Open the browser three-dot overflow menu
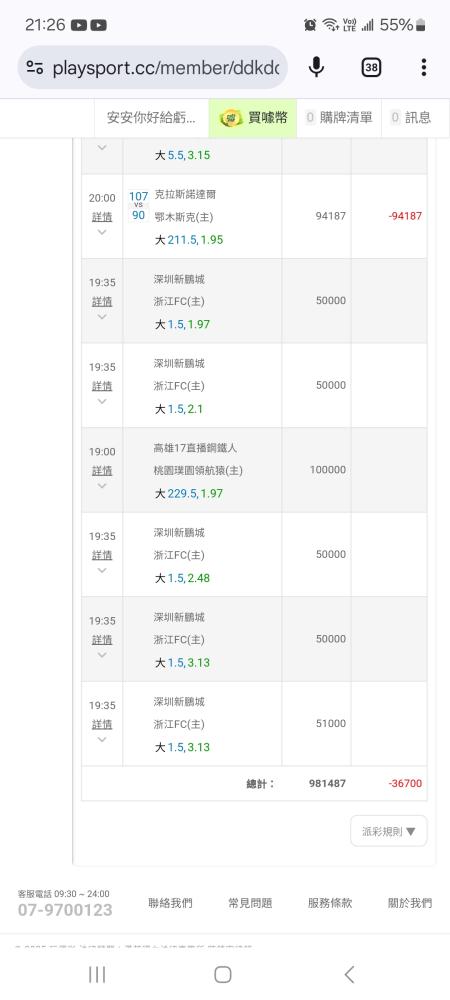The width and height of the screenshot is (450, 1000). tap(424, 67)
